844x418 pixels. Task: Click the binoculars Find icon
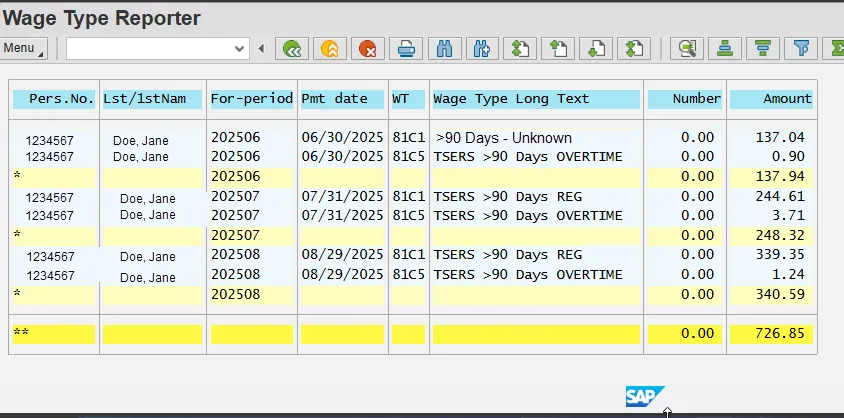pyautogui.click(x=444, y=48)
